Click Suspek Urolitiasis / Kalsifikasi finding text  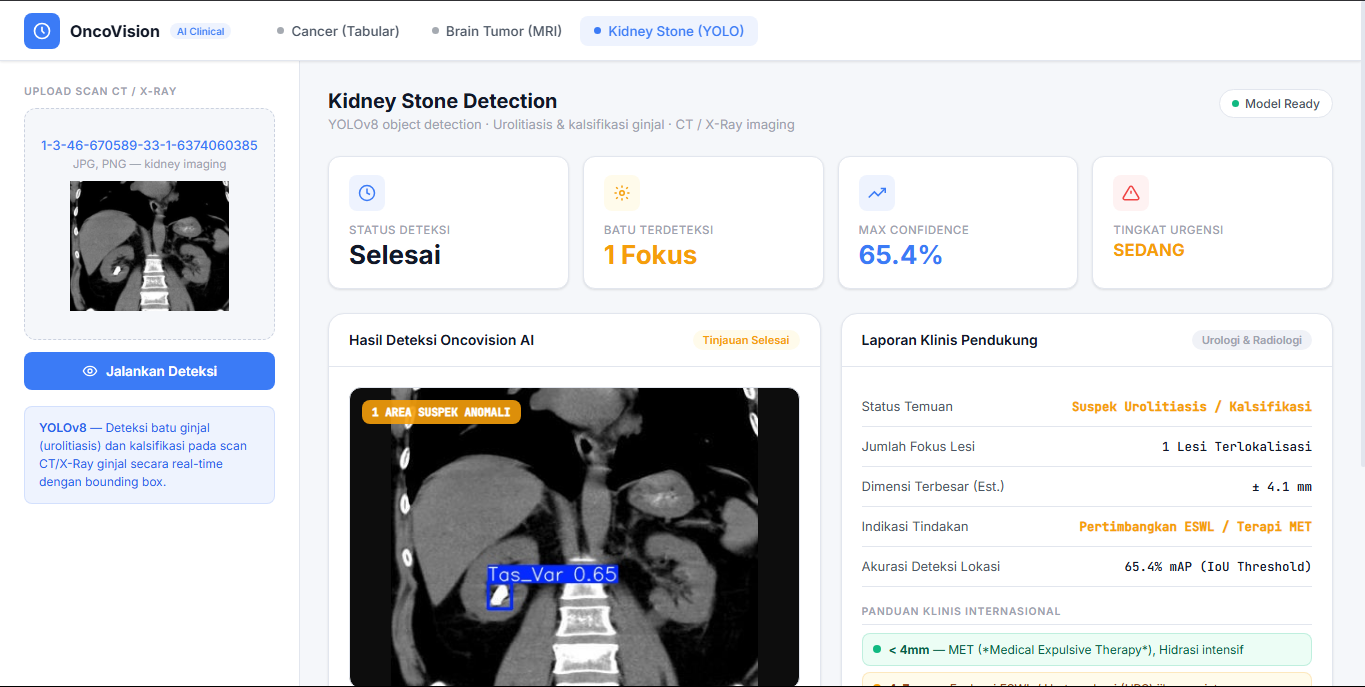click(x=1192, y=407)
